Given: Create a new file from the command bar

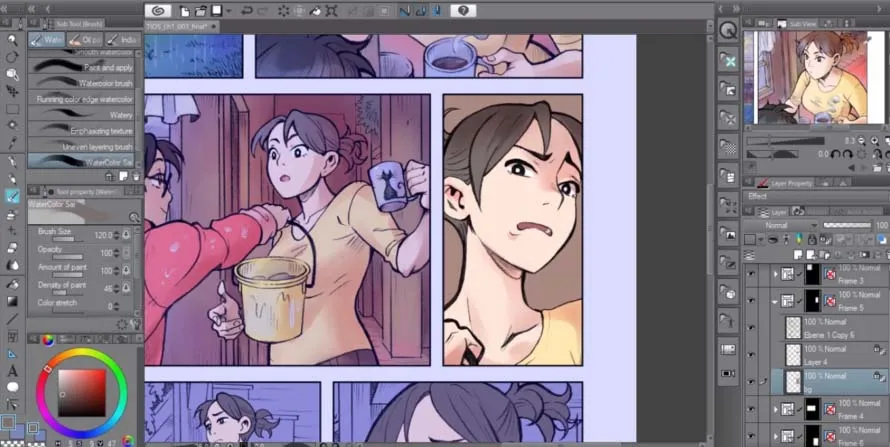Looking at the screenshot, I should pyautogui.click(x=184, y=11).
